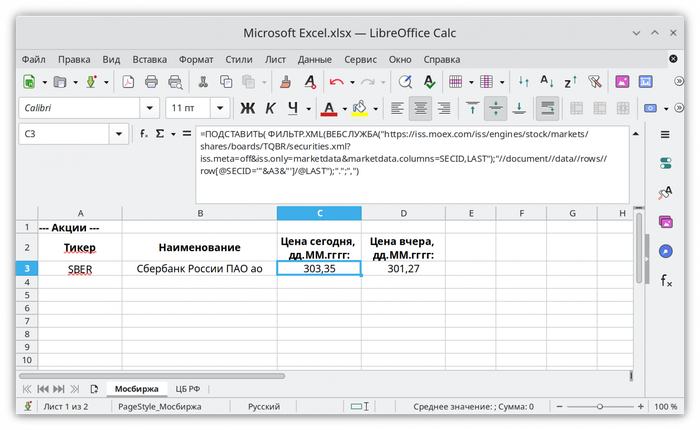Screen dimensions: 700x430
Task: Select the Мосбиржа sheet tab
Action: pos(137,389)
